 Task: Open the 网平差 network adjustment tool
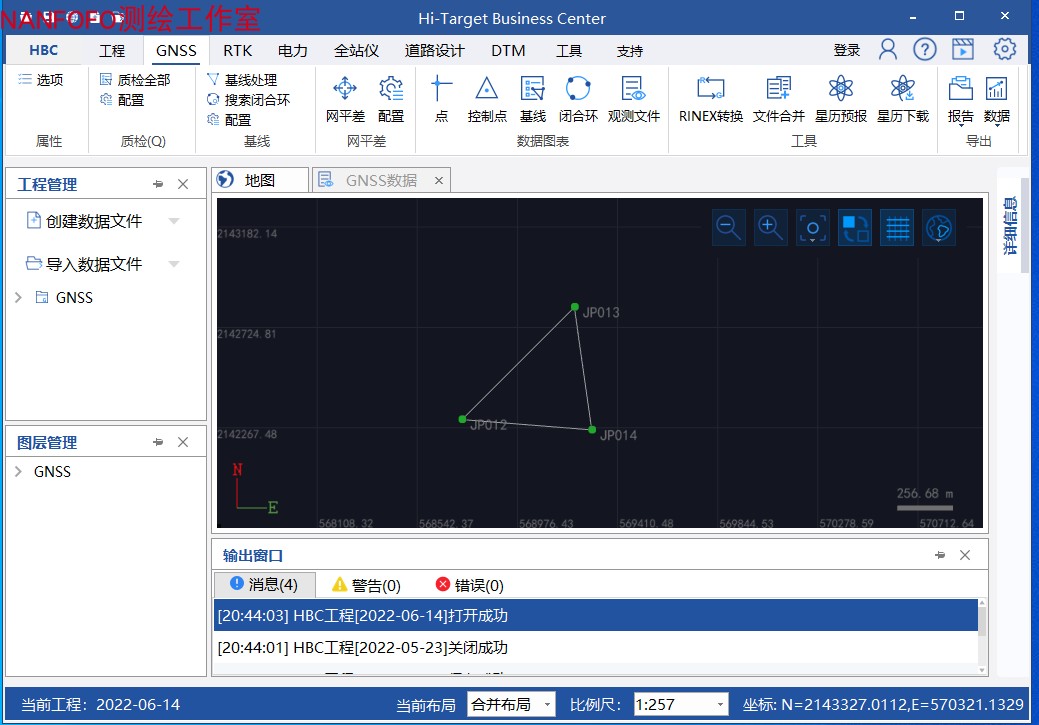[345, 99]
